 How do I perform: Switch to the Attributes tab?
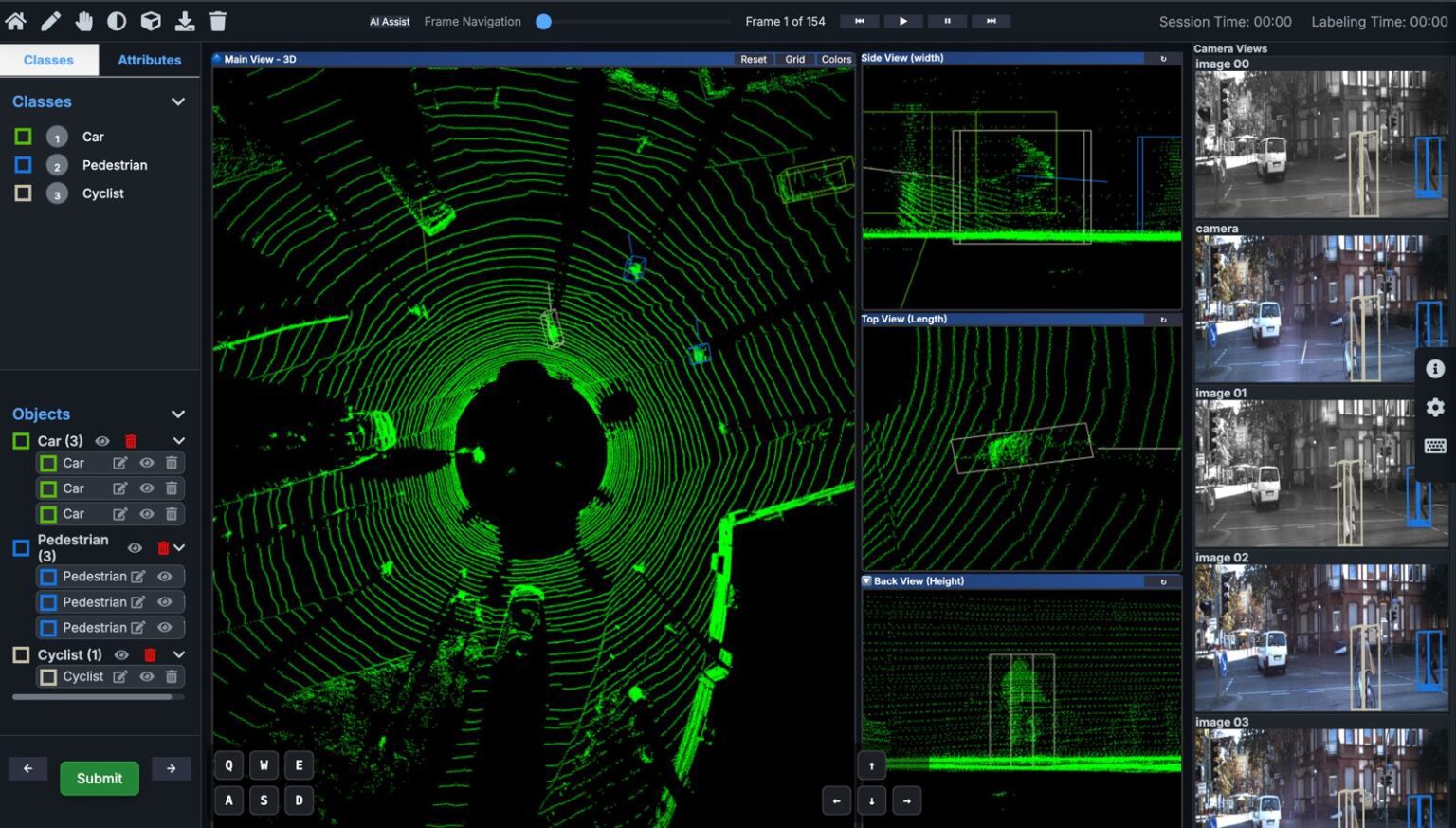tap(149, 59)
